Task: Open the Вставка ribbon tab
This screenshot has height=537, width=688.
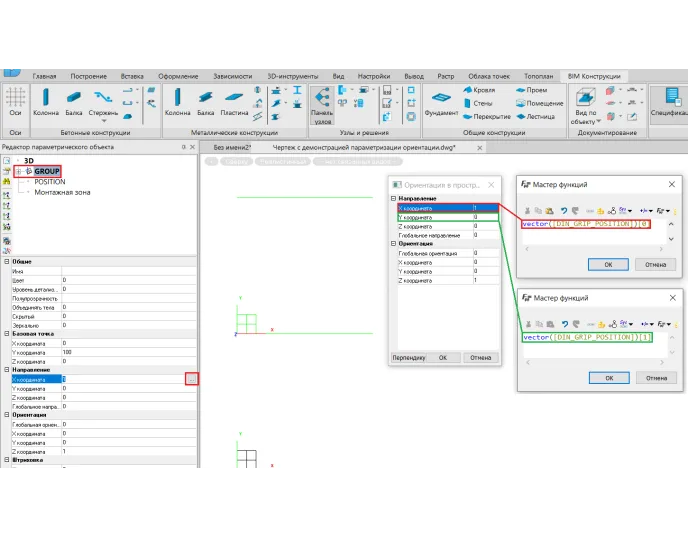Action: tap(132, 76)
